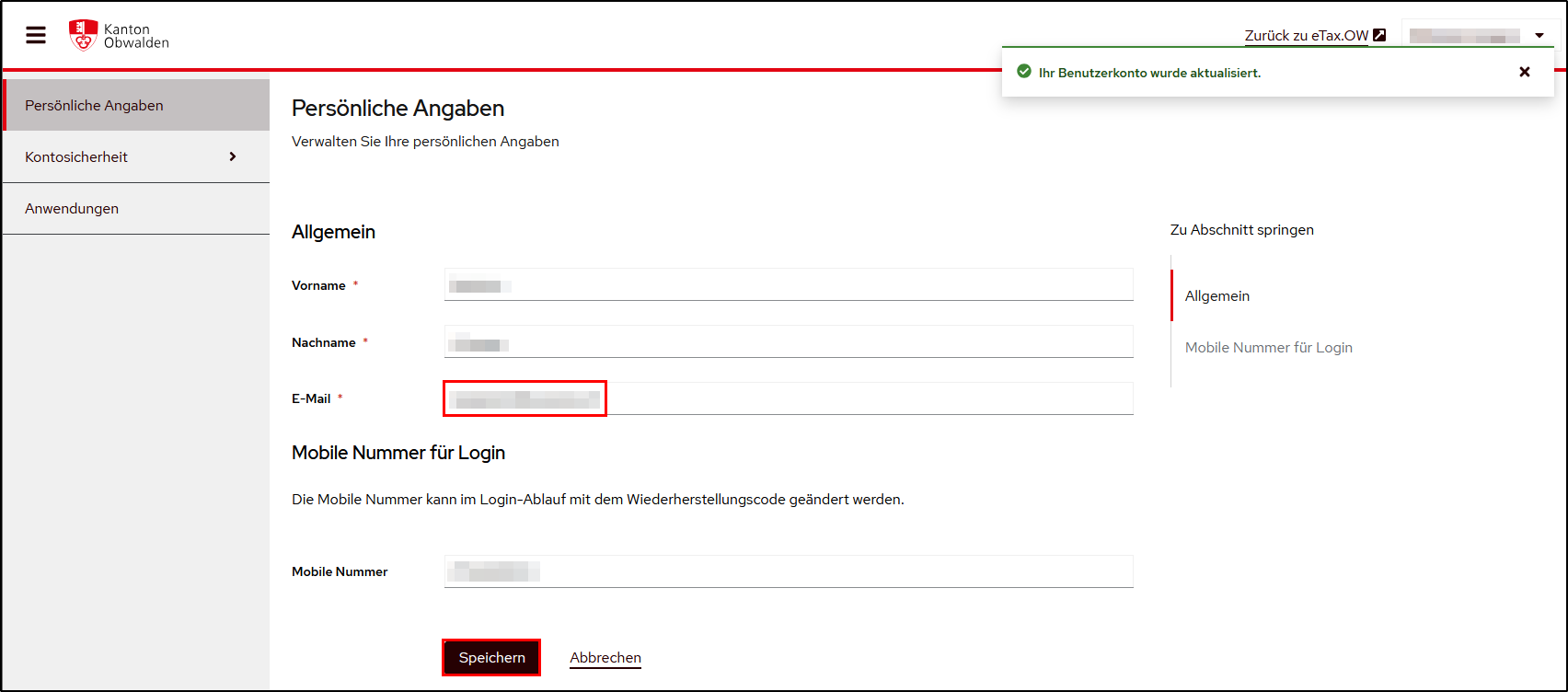
Task: Focus the Mobile Nummer input field
Action: click(x=789, y=571)
